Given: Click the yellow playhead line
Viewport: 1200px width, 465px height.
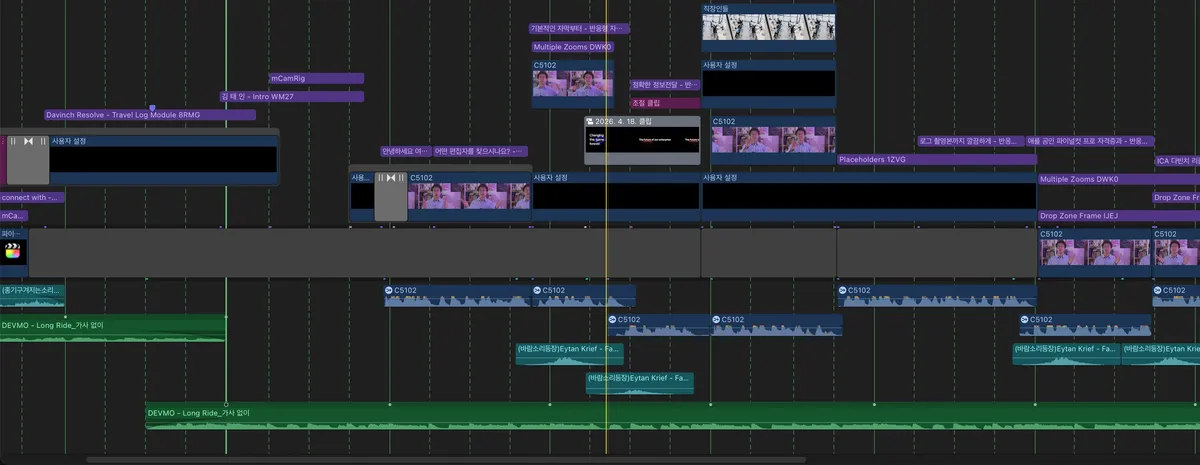Looking at the screenshot, I should pyautogui.click(x=606, y=250).
